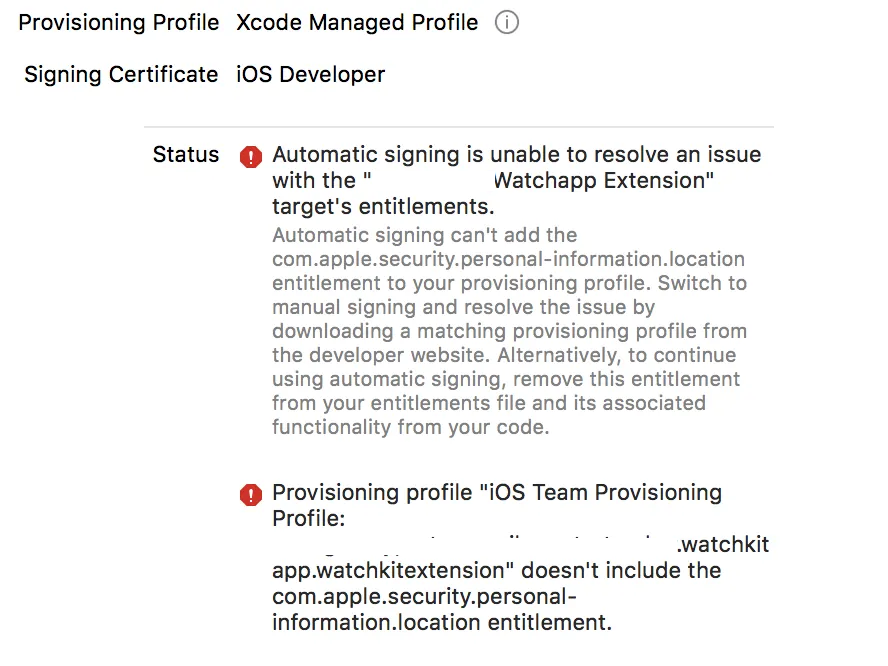Image resolution: width=888 pixels, height=666 pixels.
Task: Click the Provisioning Profile label
Action: click(x=119, y=23)
